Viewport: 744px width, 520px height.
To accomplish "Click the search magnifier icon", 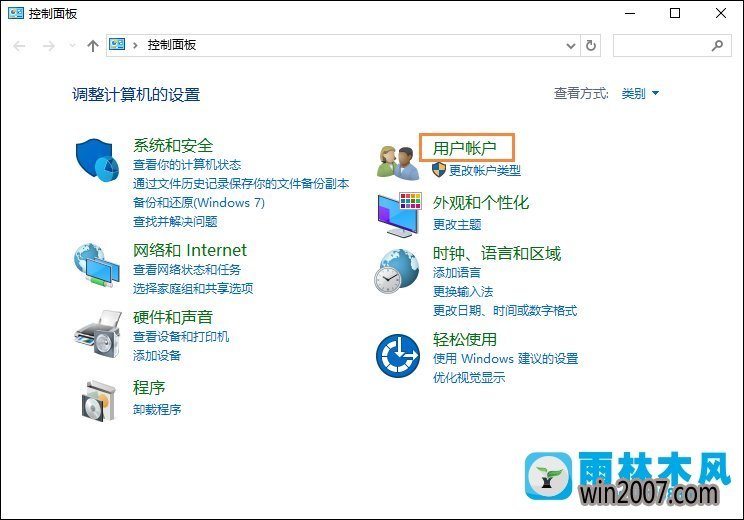I will point(718,46).
